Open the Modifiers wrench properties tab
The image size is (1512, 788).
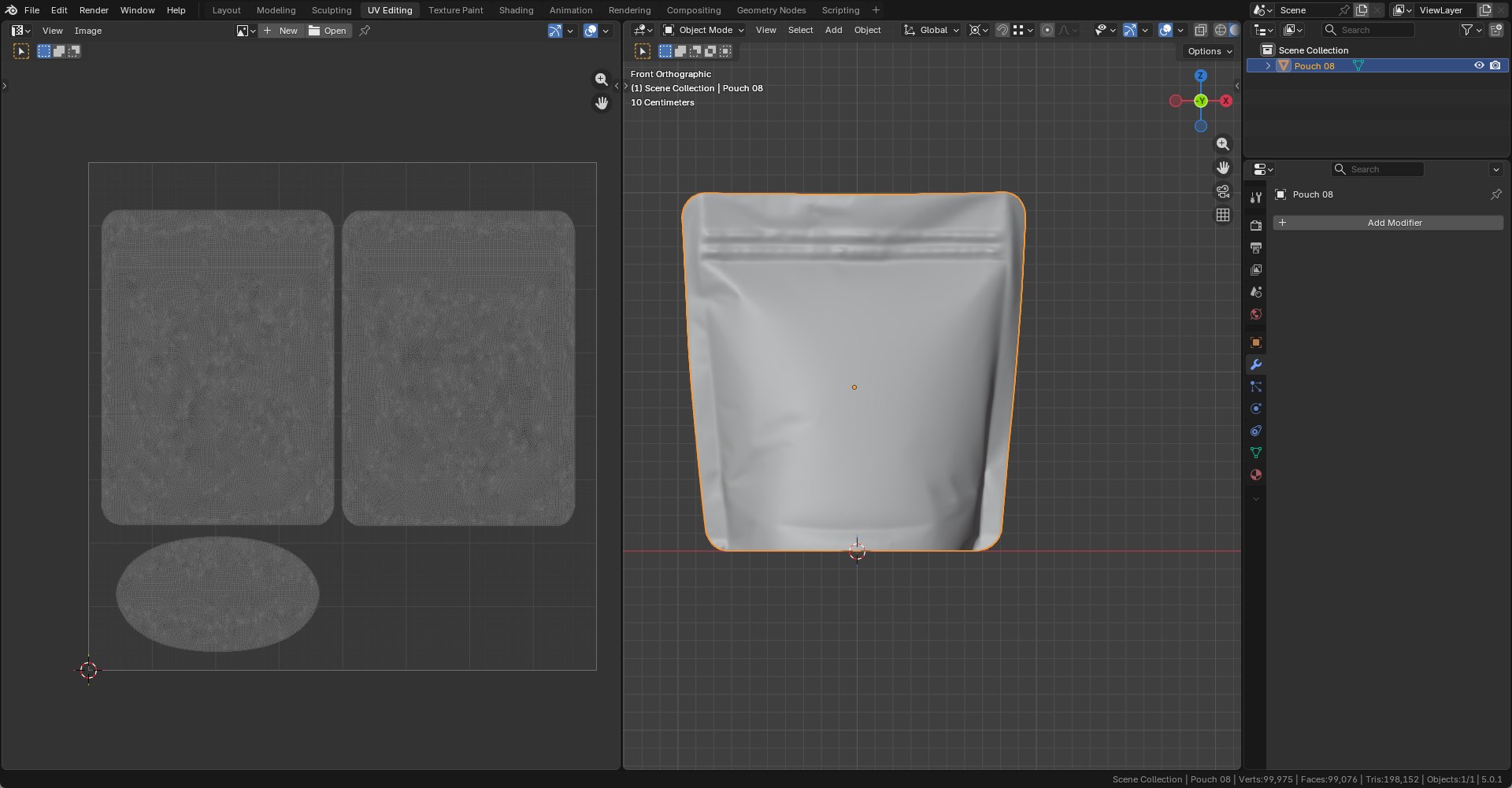[1256, 364]
